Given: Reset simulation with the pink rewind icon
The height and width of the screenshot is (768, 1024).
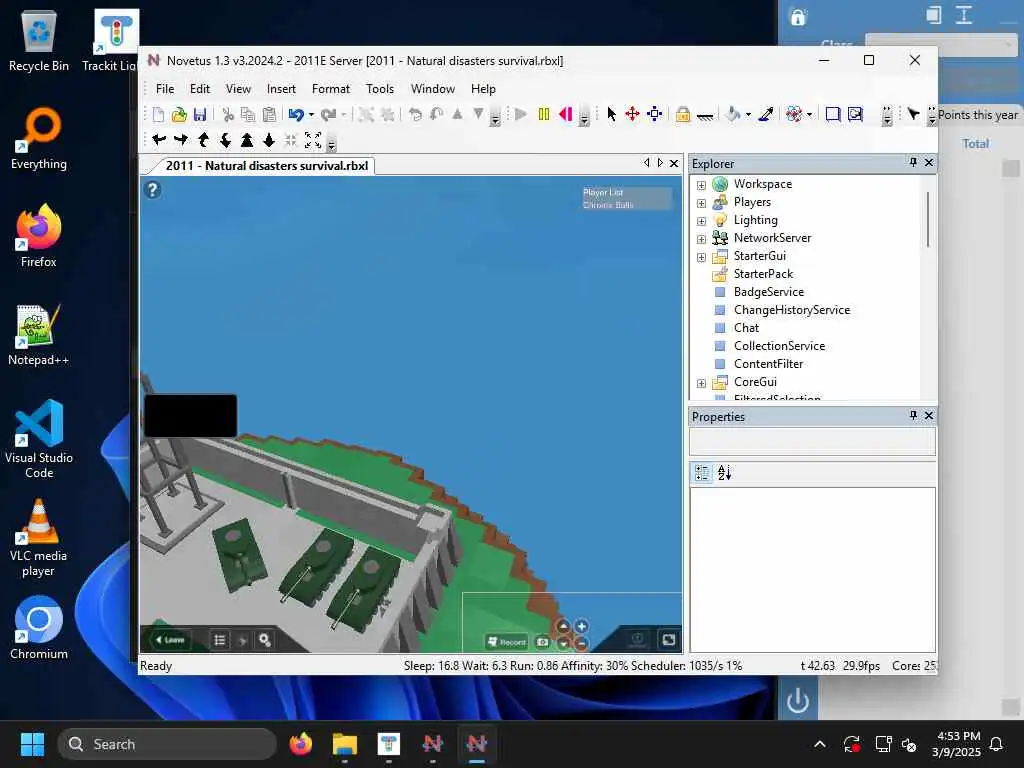Looking at the screenshot, I should click(566, 114).
